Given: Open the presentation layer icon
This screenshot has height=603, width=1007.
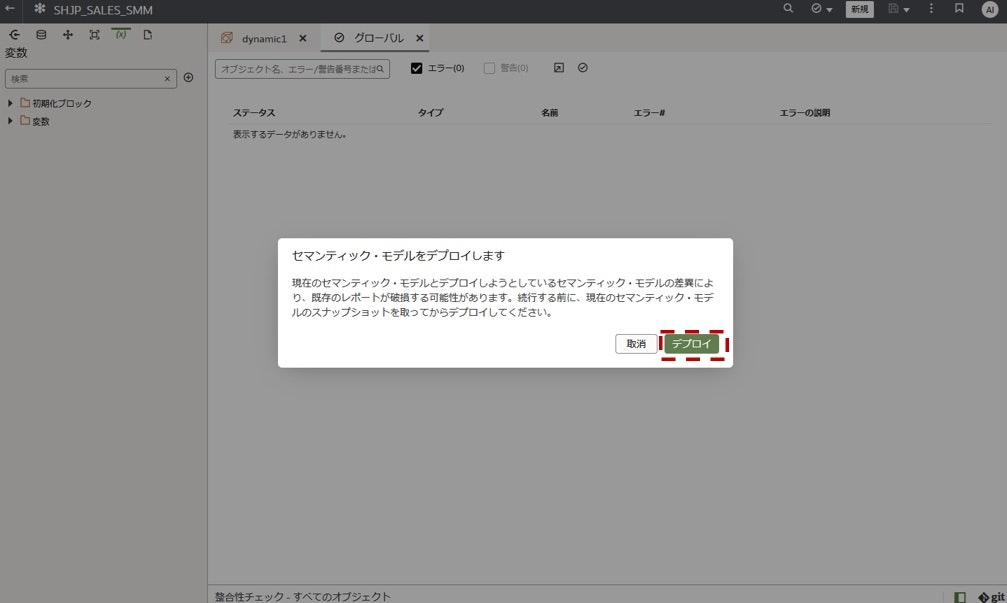Looking at the screenshot, I should tap(94, 35).
